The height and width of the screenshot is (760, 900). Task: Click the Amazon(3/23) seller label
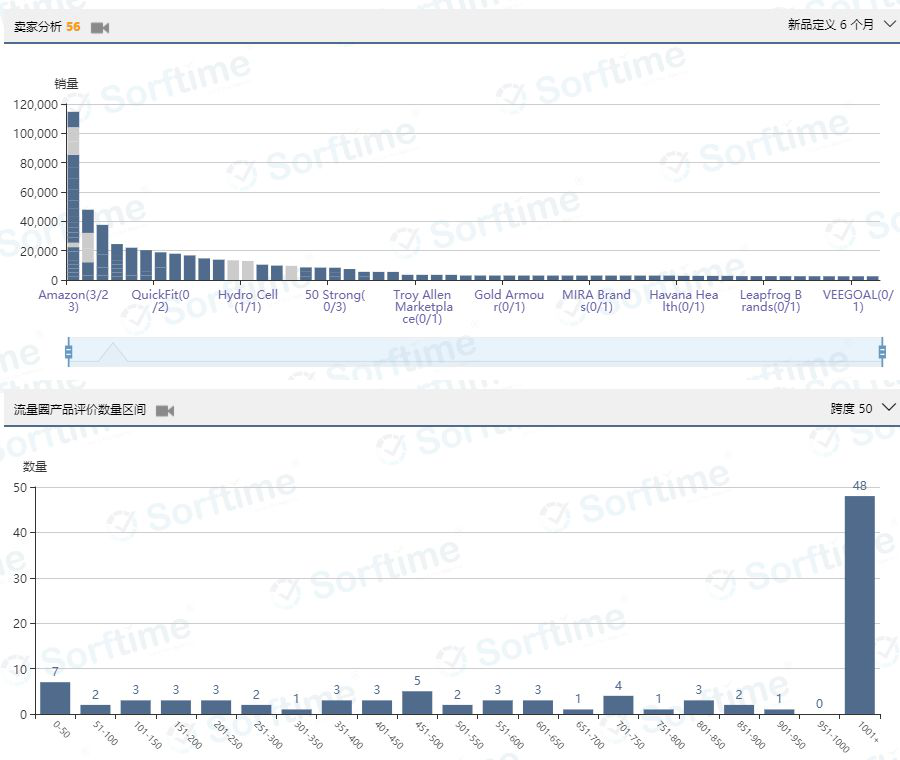point(73,301)
